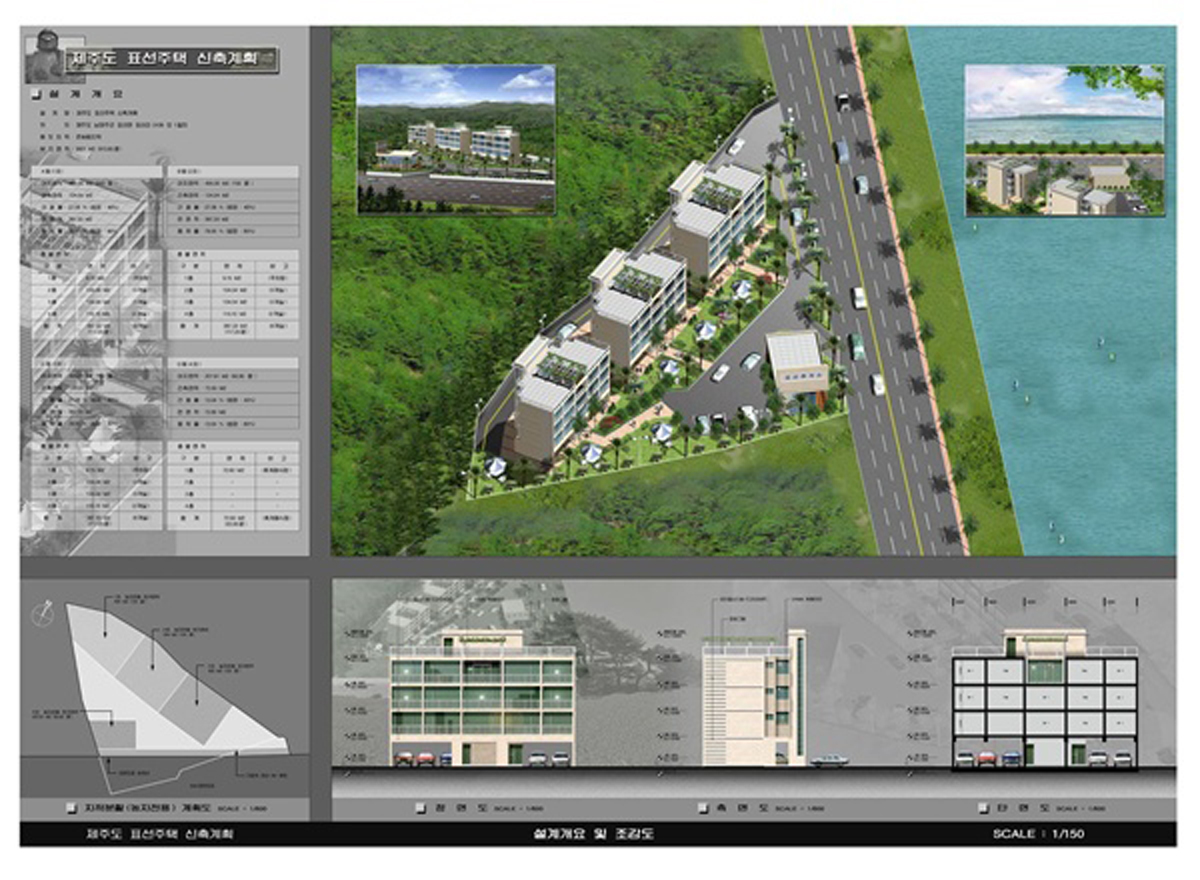The image size is (1200, 880).
Task: Click the SCALE : 1/150 footer text
Action: point(1038,833)
